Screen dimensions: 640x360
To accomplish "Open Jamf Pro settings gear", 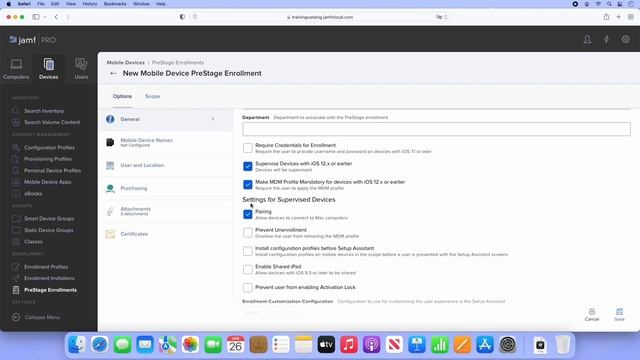I will 625,40.
